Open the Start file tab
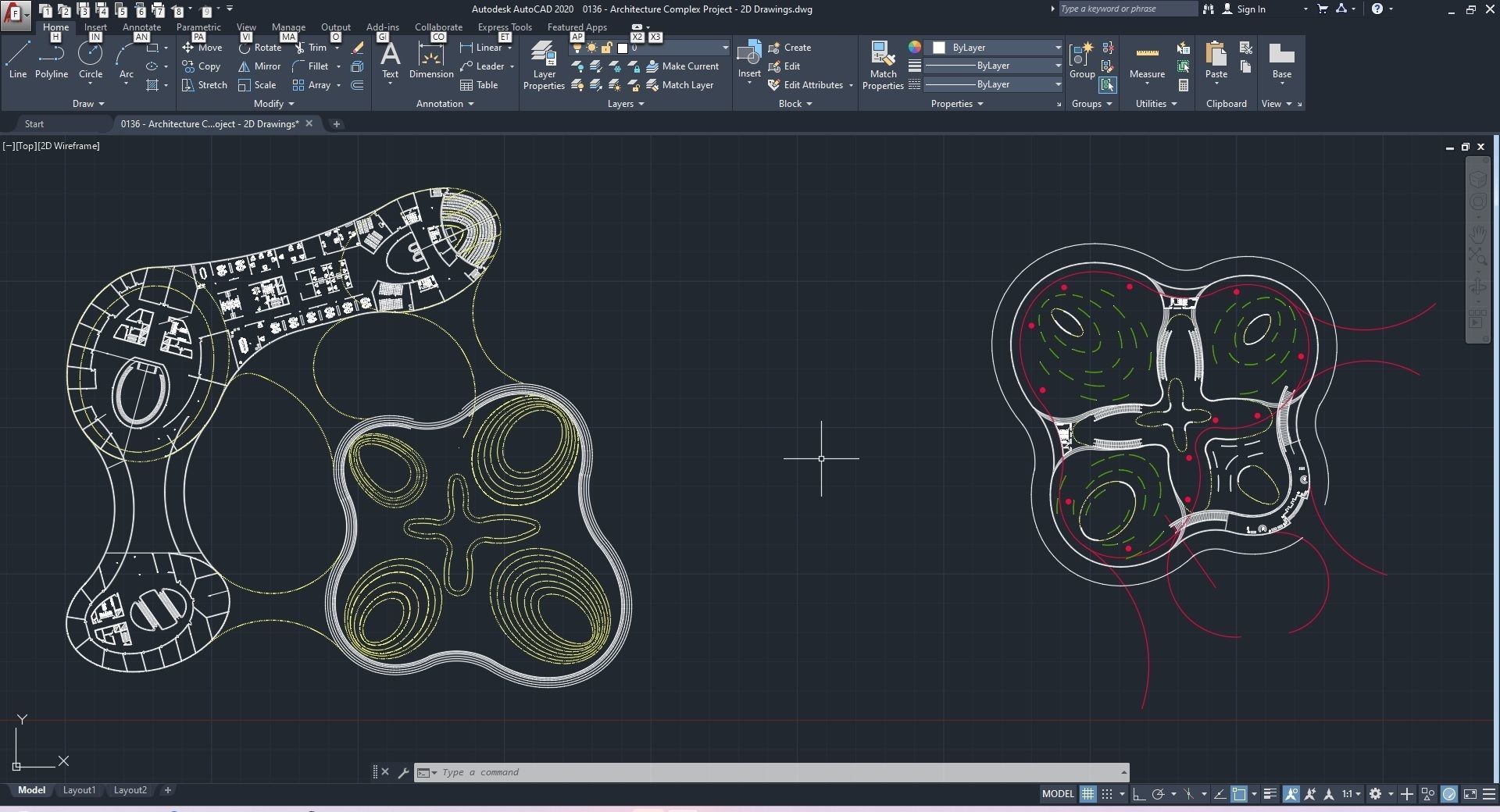1500x812 pixels. point(34,124)
